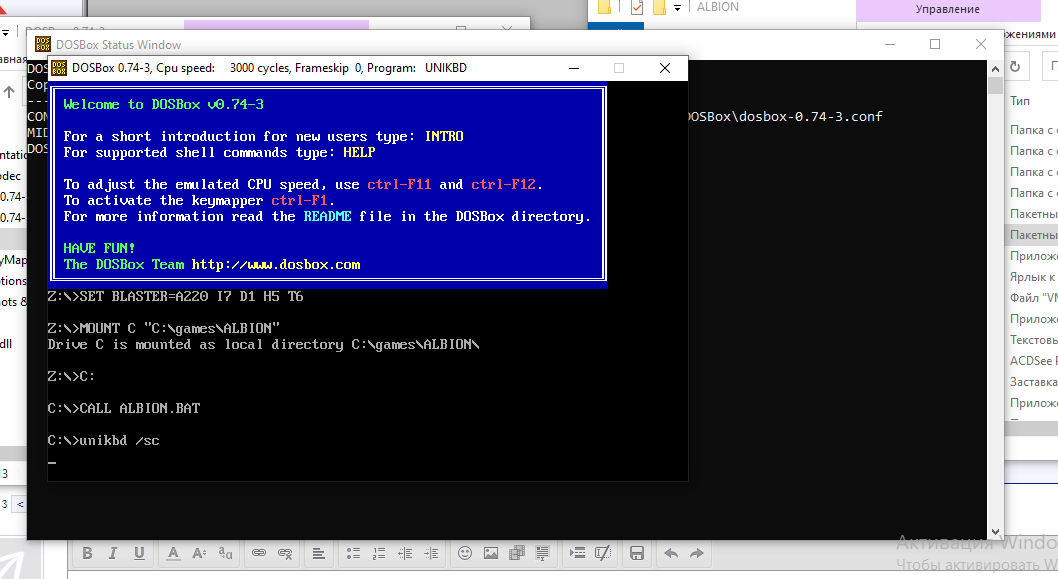Insert media using the film icon

tap(517, 553)
